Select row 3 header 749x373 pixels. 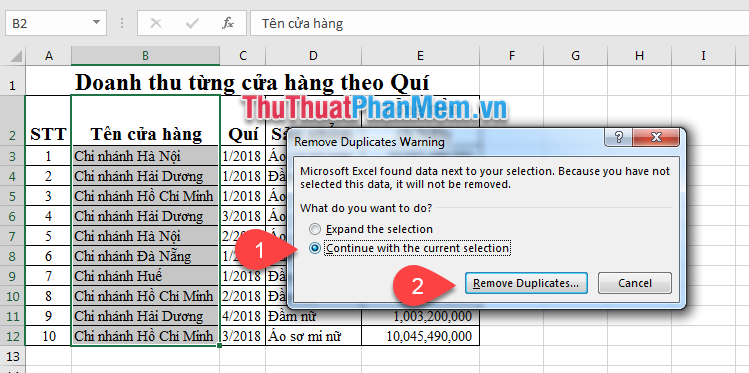(x=12, y=156)
